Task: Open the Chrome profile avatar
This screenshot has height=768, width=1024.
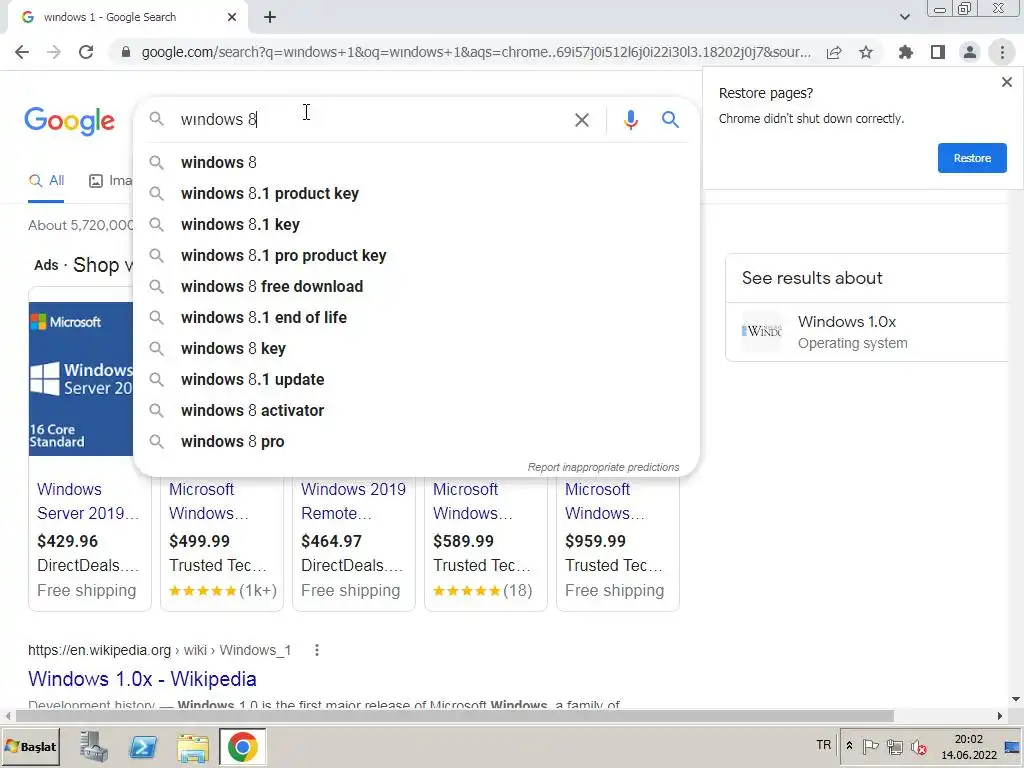Action: (x=970, y=52)
